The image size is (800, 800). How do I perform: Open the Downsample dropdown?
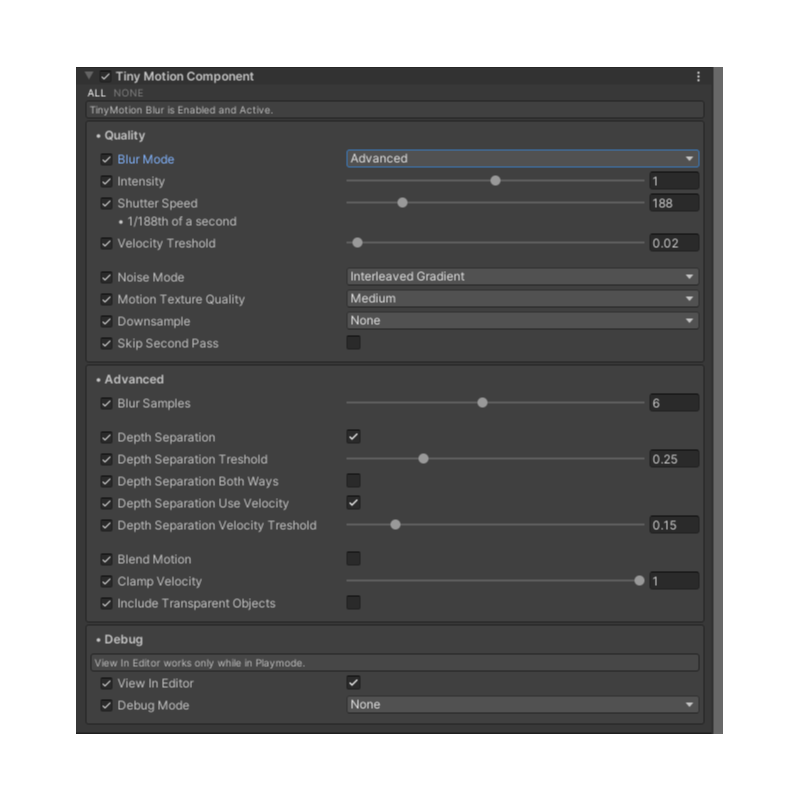click(x=522, y=320)
